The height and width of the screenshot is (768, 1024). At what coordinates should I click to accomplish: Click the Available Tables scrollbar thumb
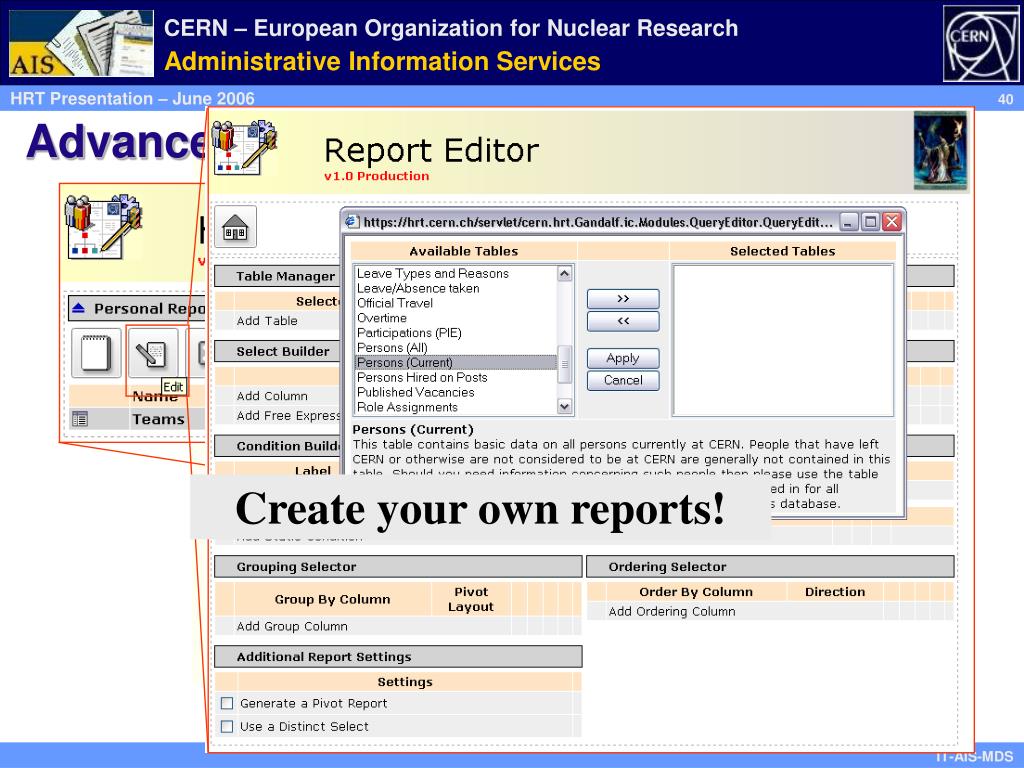[x=565, y=364]
